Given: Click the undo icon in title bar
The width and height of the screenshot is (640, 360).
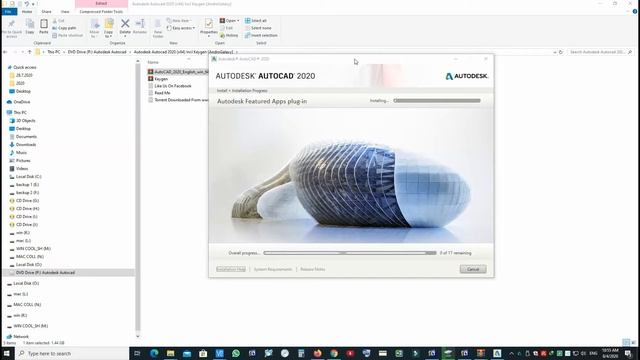Looking at the screenshot, I should click(27, 4).
